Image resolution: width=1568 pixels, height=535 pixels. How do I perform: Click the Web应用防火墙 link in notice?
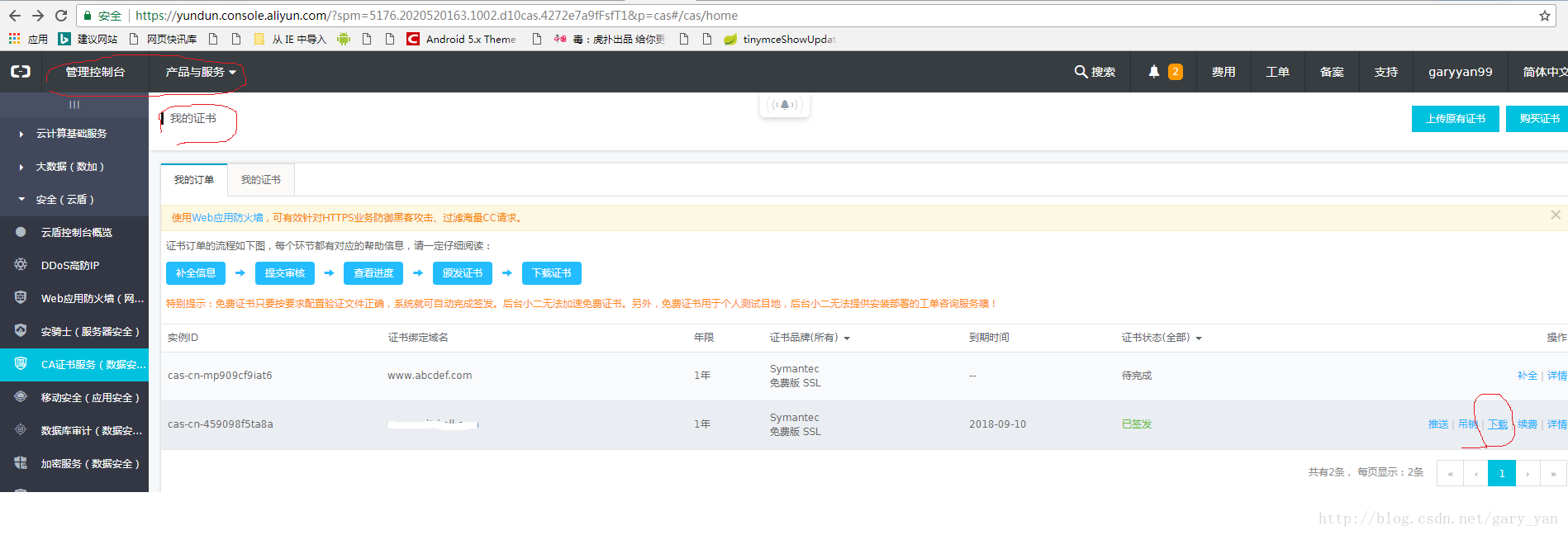(227, 218)
